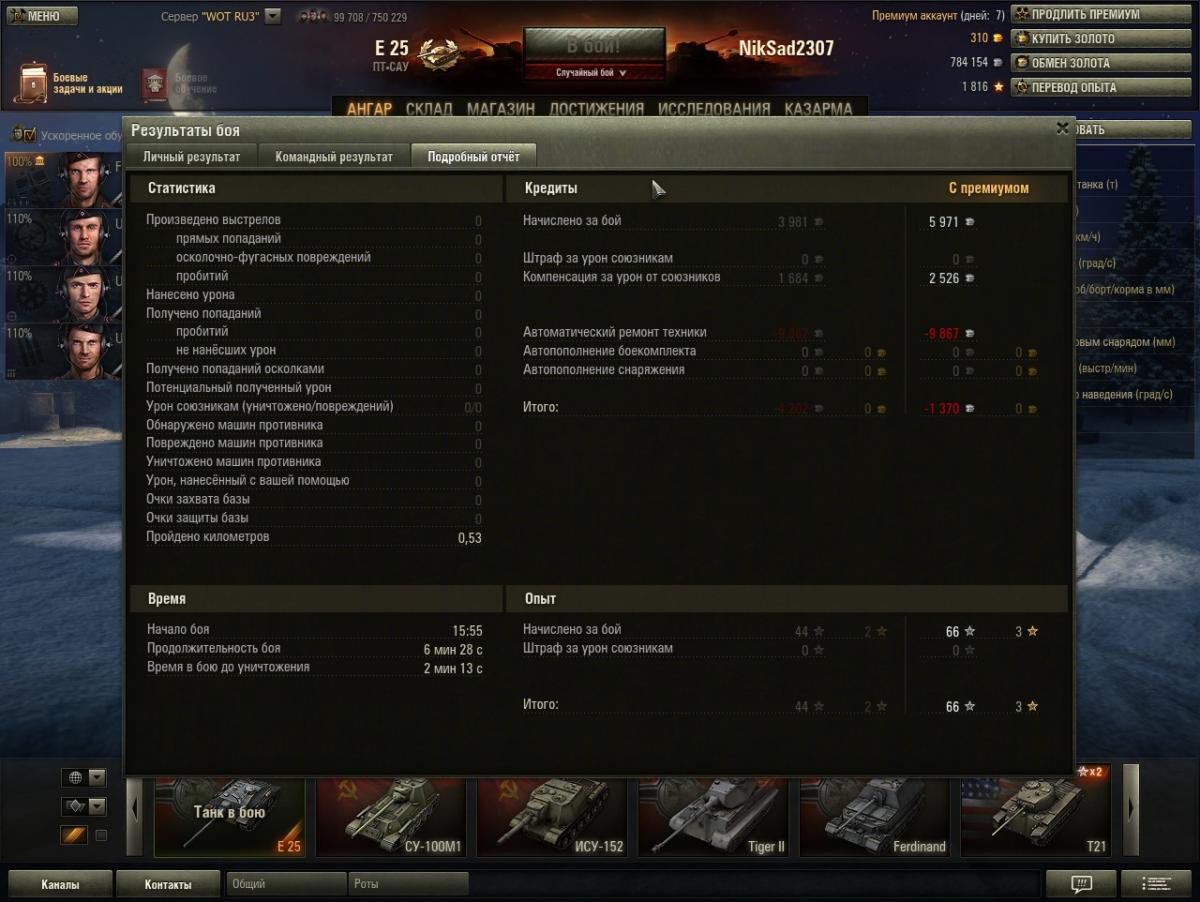
Task: Open the Роты chat channel tab
Action: coord(408,884)
